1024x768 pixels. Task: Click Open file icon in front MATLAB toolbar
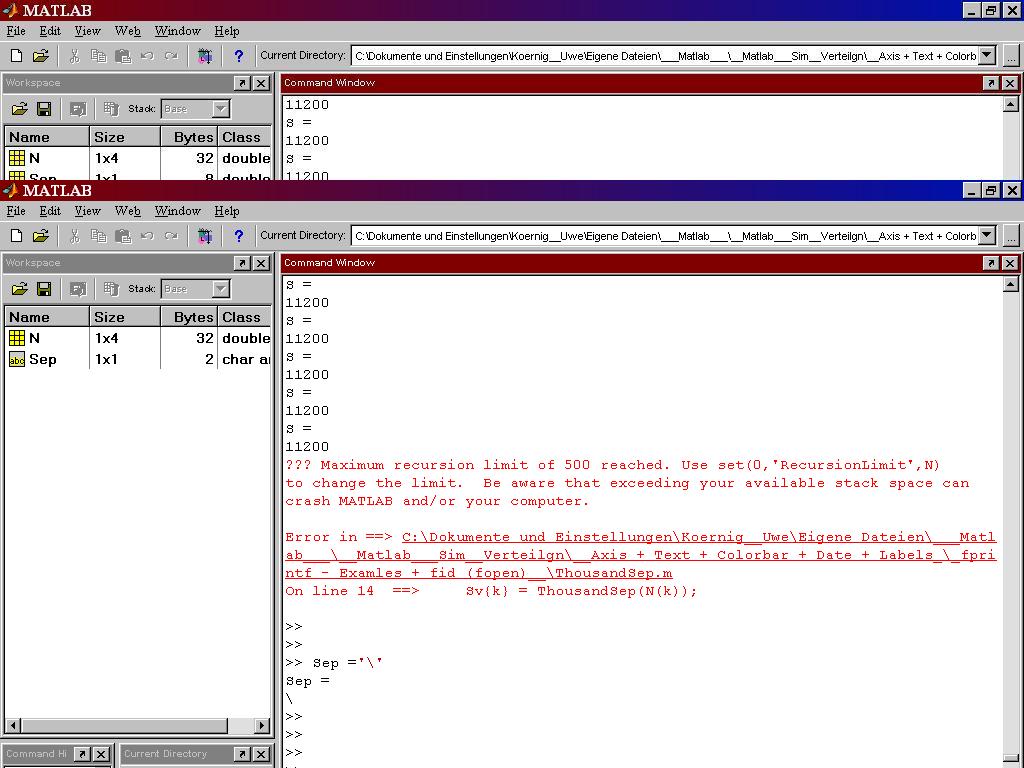[40, 236]
